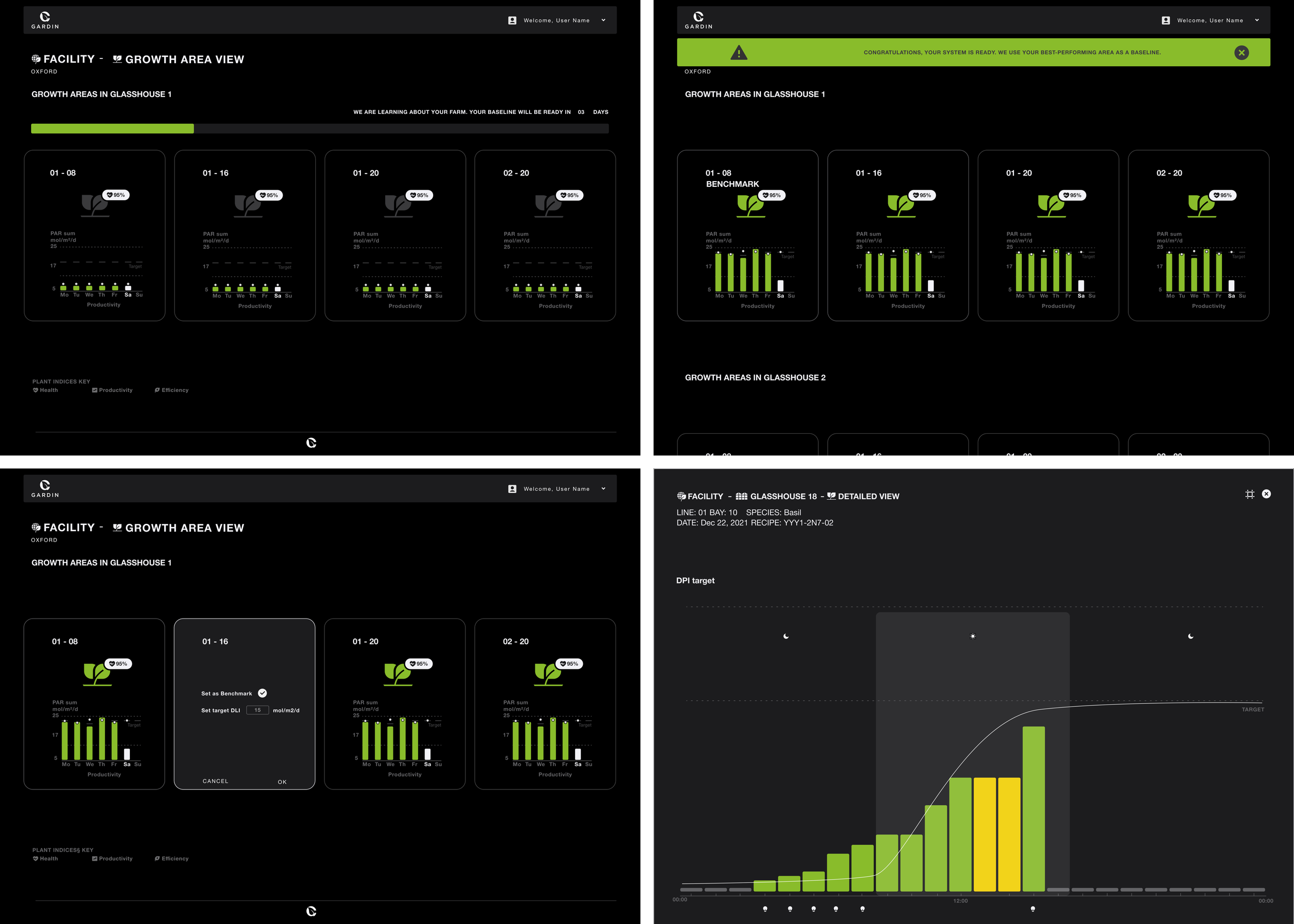Click the green baseline learning progress bar
This screenshot has height=924, width=1294.
click(112, 128)
